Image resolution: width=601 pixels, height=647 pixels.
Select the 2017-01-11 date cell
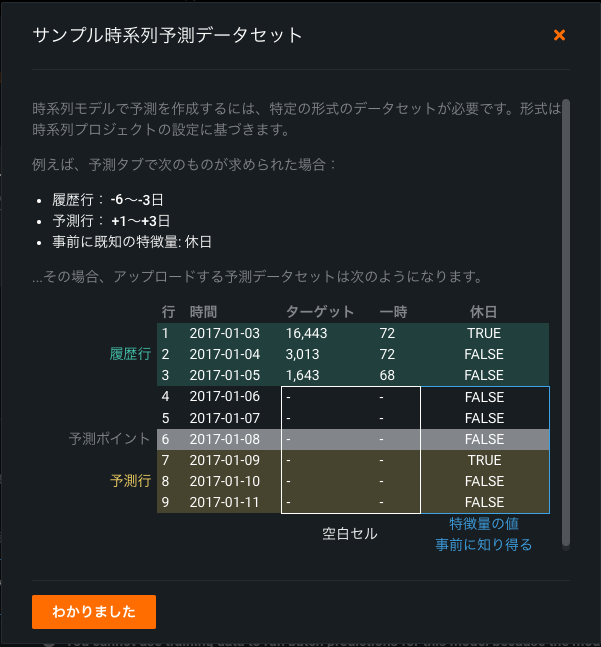pyautogui.click(x=223, y=502)
